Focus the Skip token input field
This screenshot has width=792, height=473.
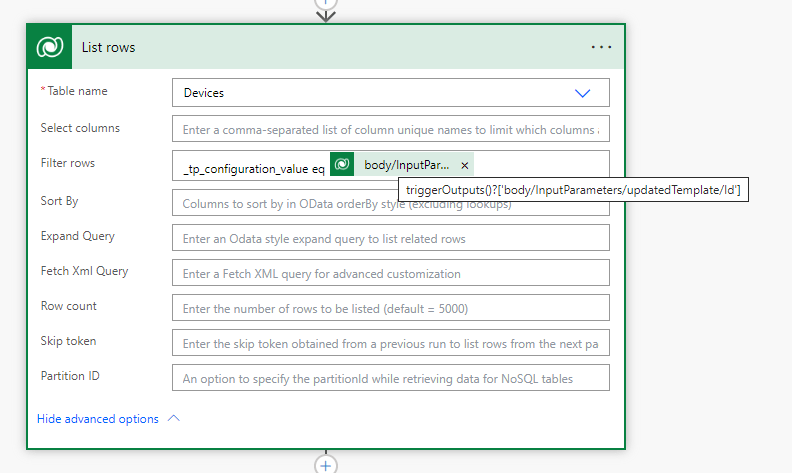pyautogui.click(x=390, y=343)
